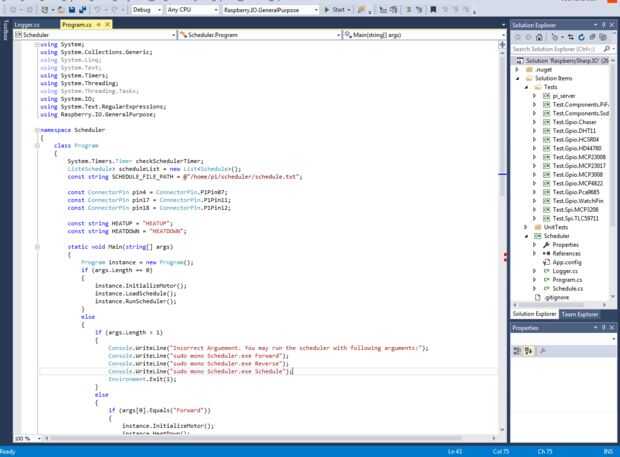Expand the Test.Gpio.DHT11 project node
The width and height of the screenshot is (620, 457).
point(534,130)
